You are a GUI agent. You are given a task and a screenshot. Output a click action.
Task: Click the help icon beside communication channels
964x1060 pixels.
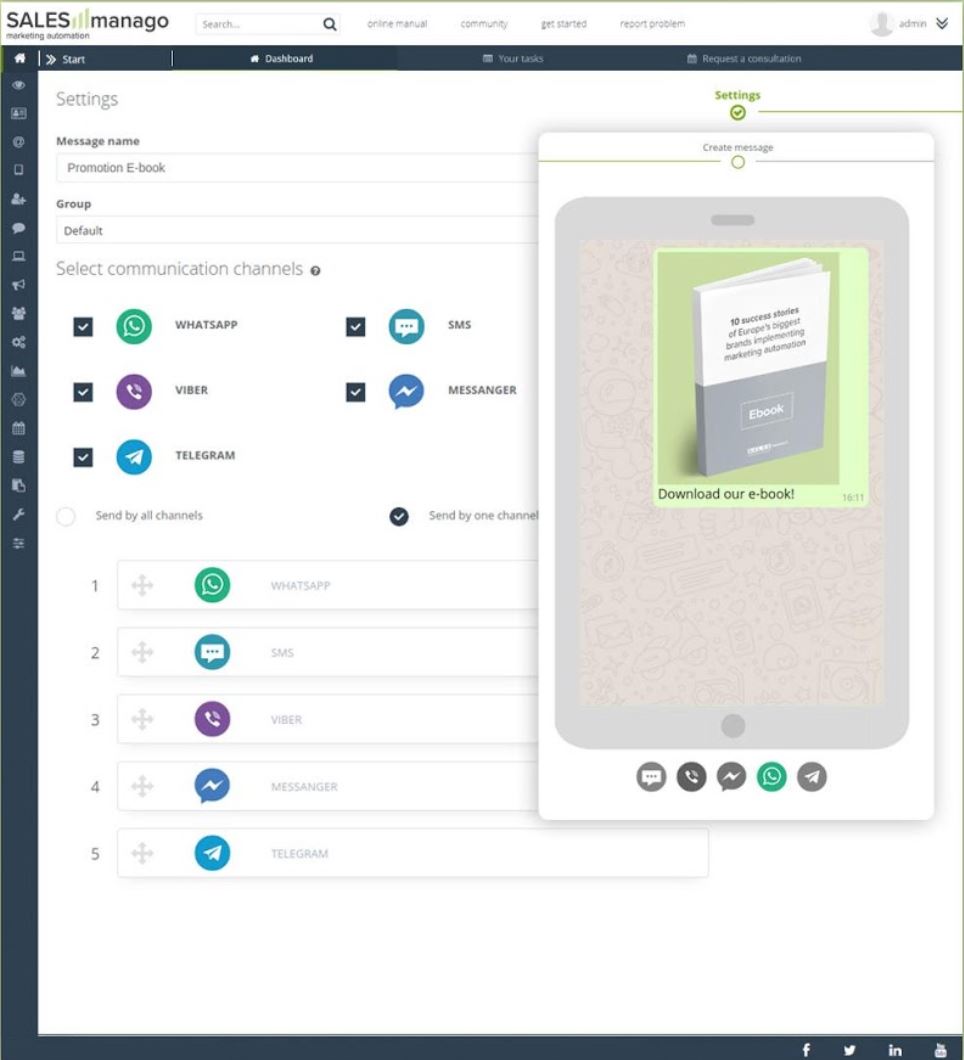click(316, 271)
